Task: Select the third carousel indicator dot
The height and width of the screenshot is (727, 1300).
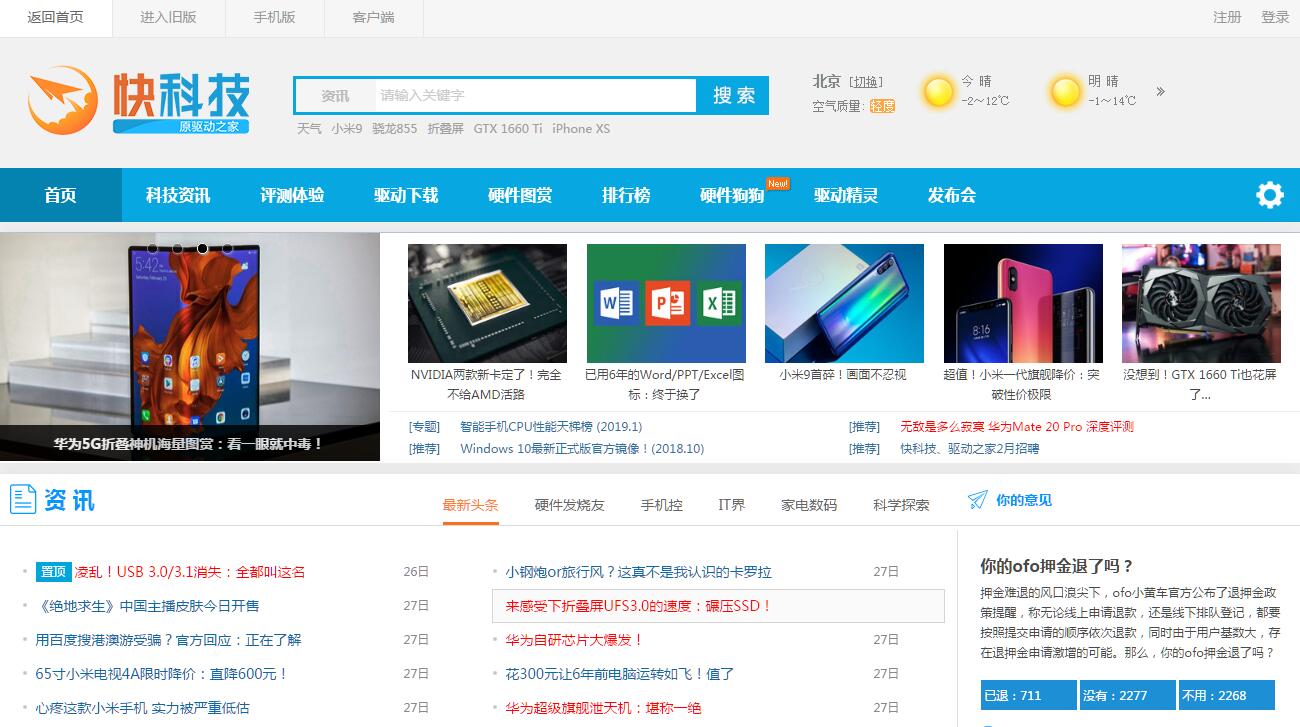Action: tap(202, 248)
